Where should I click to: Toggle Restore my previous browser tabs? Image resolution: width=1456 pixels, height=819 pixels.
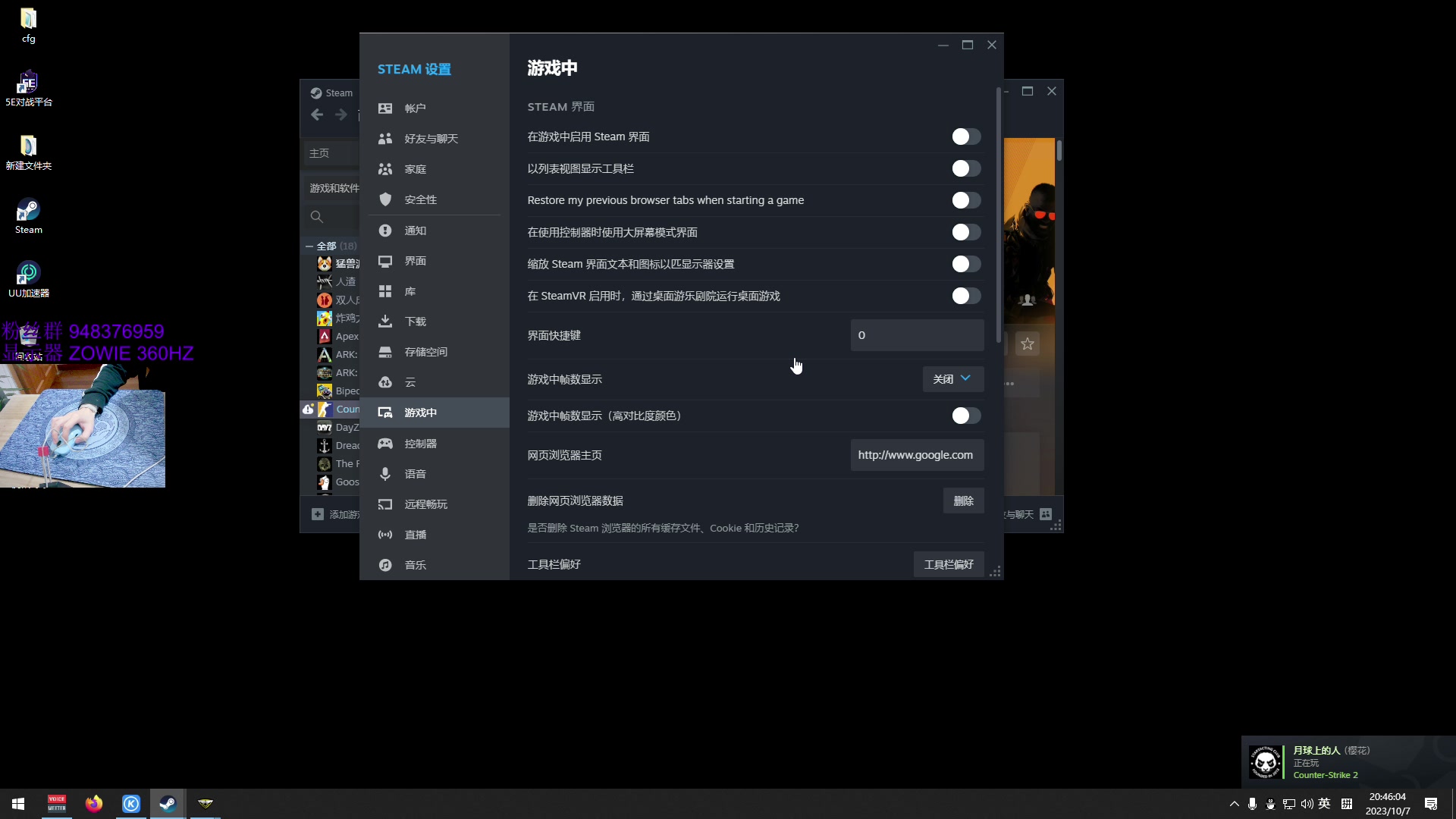coord(966,200)
